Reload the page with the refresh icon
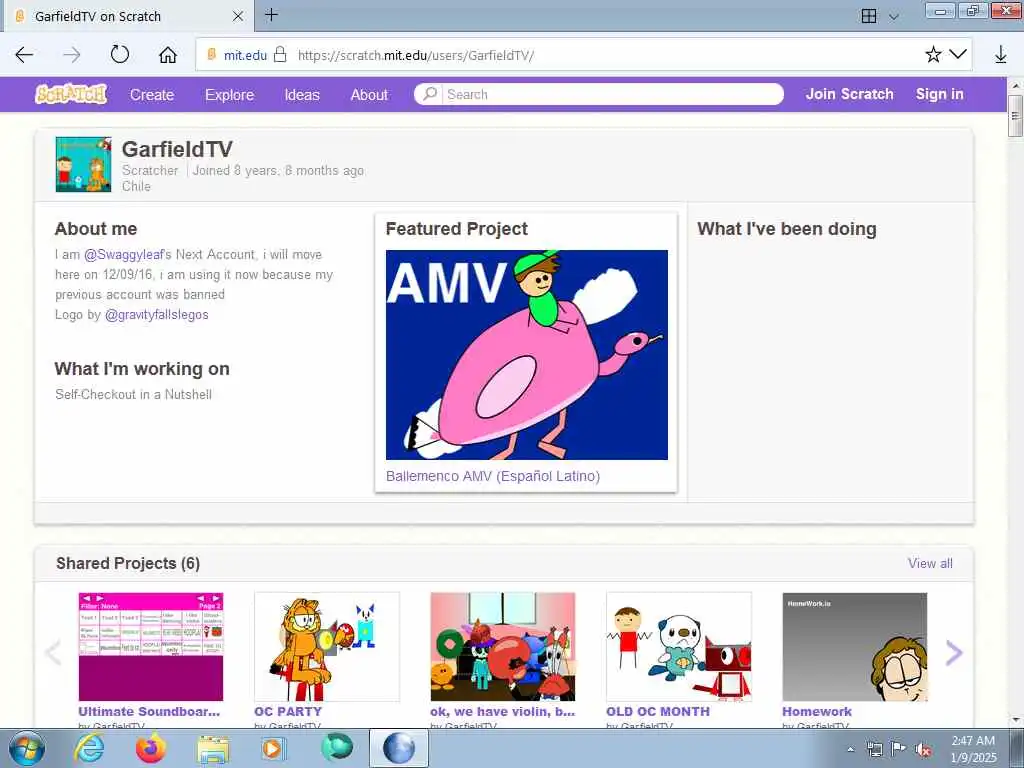The width and height of the screenshot is (1024, 768). (x=120, y=54)
